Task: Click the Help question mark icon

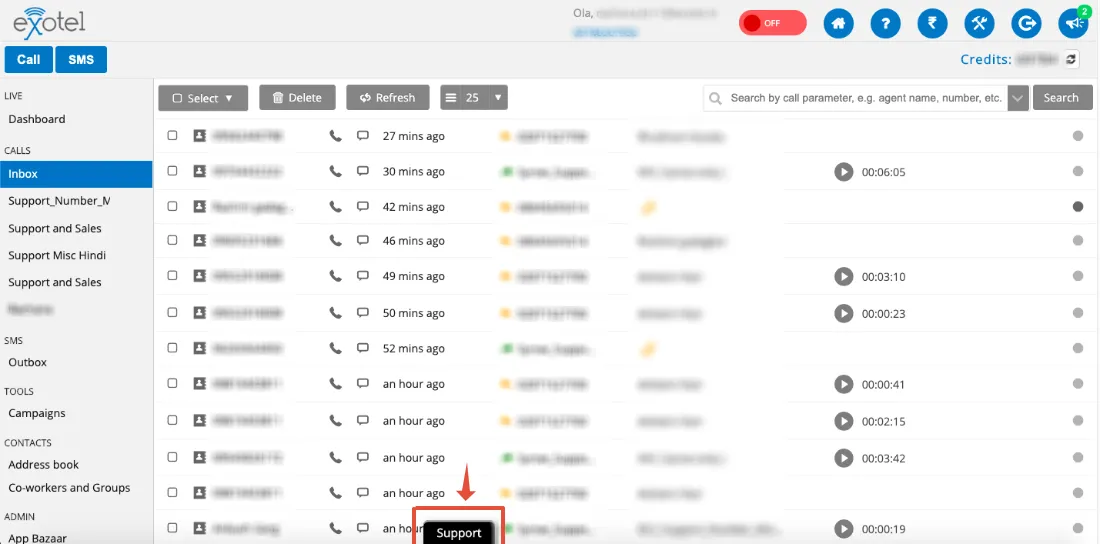Action: 885,24
